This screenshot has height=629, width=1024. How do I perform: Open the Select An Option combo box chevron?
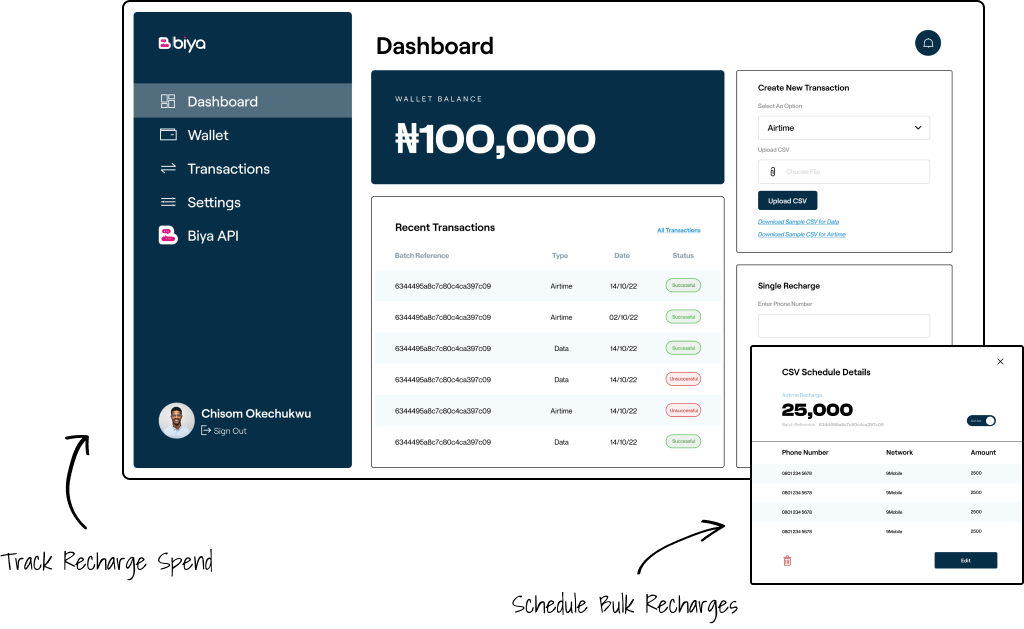click(x=919, y=127)
